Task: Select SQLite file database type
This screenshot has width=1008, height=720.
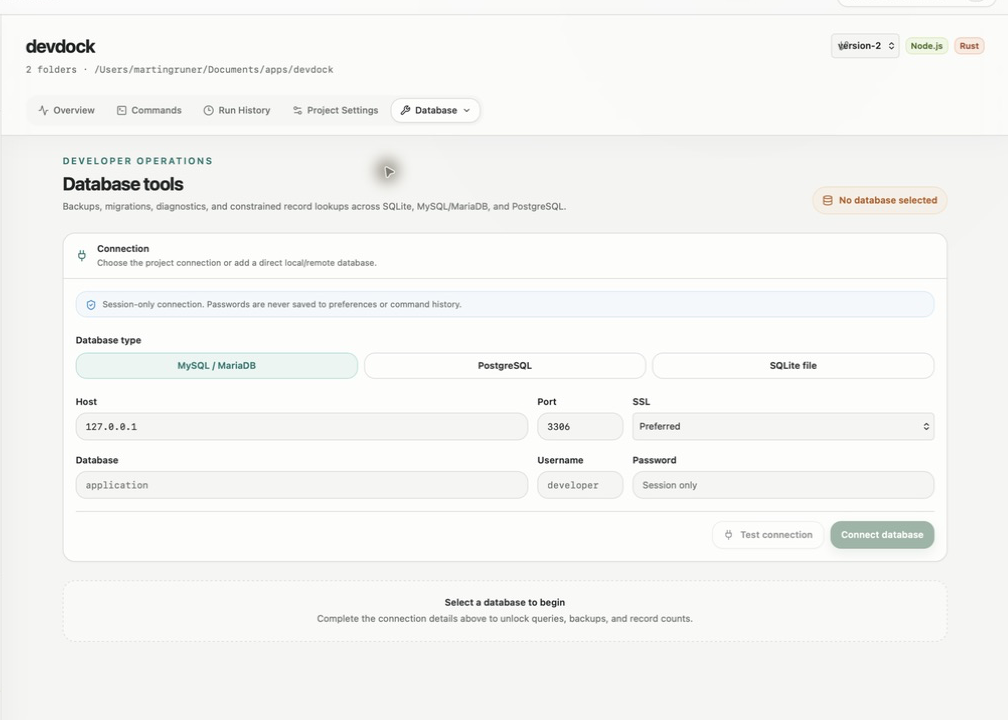Action: (793, 366)
